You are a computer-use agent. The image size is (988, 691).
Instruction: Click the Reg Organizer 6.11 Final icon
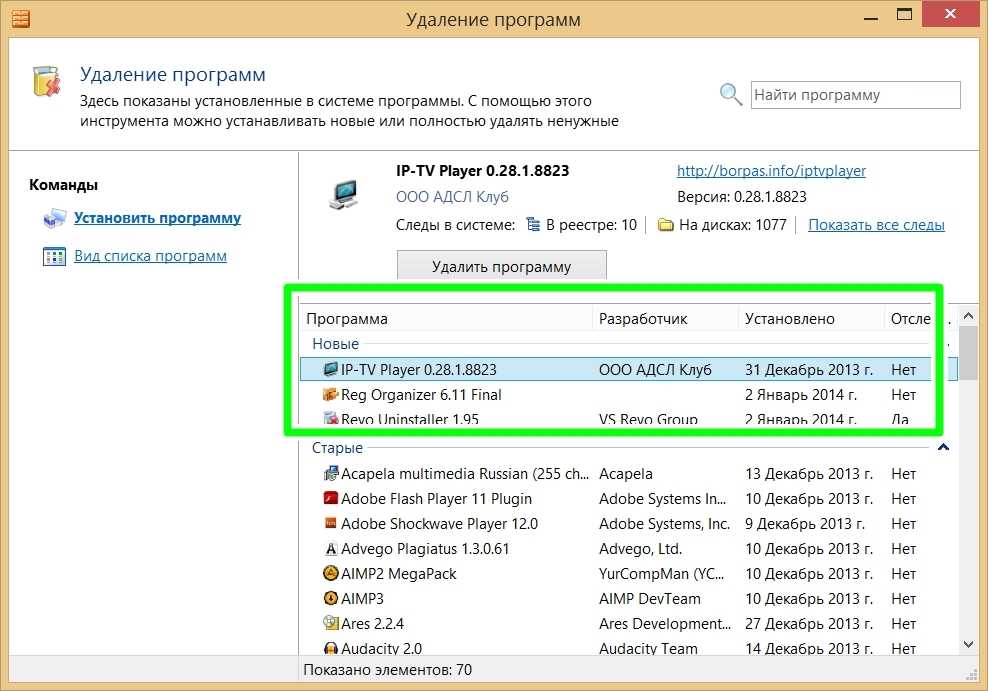tap(331, 395)
